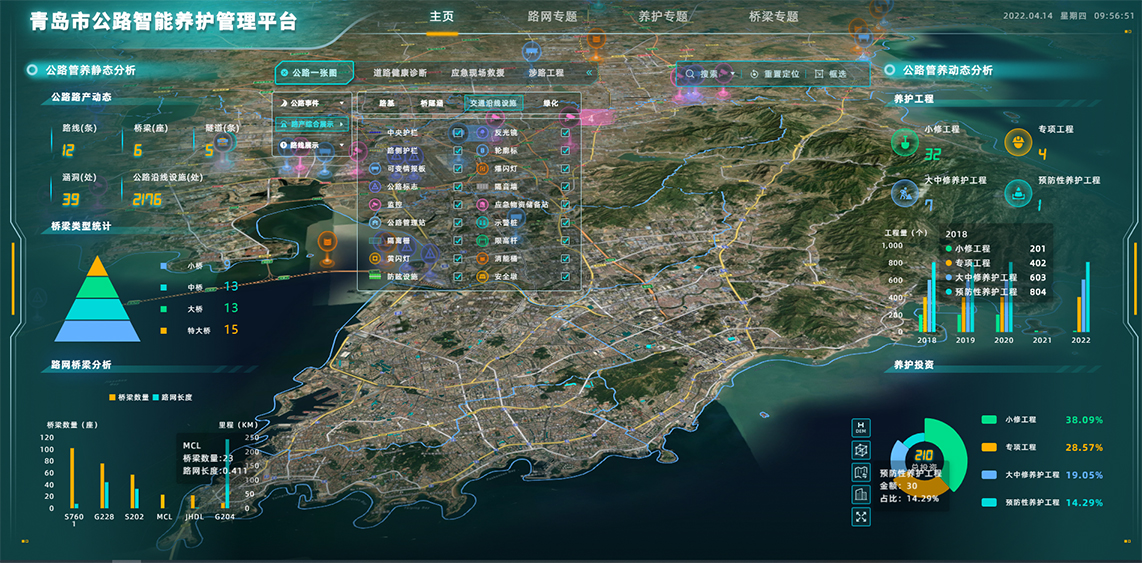Click the 专项工程 orange legend swatch

pos(990,447)
